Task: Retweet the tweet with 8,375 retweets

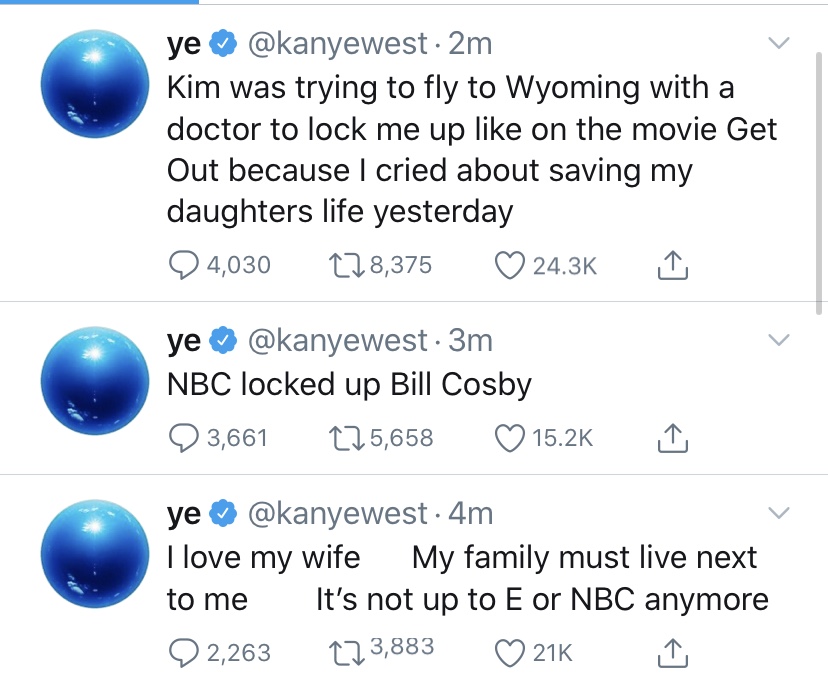Action: (346, 265)
